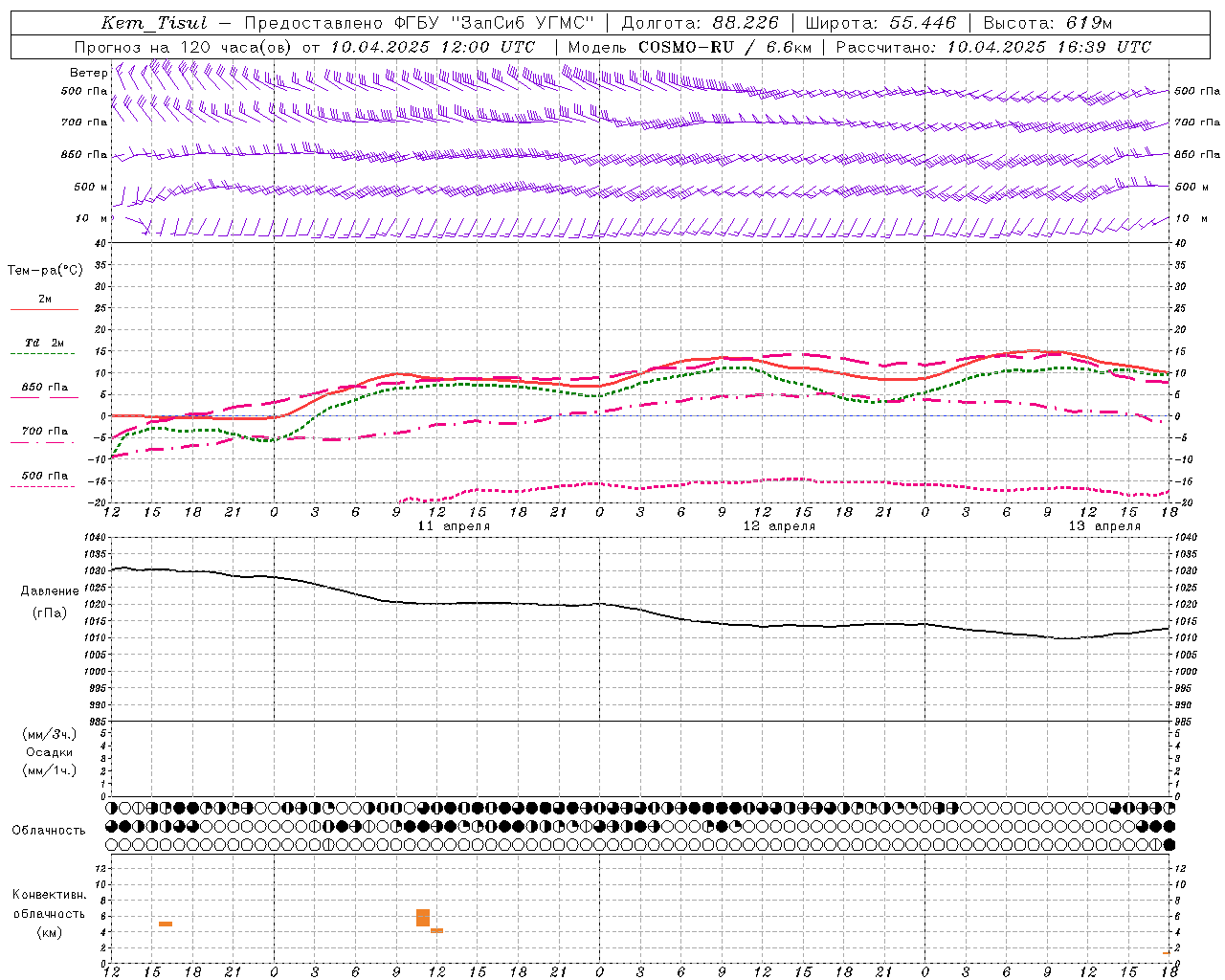The width and height of the screenshot is (1225, 980).
Task: Click the '(км)' convective height unit
Action: pyautogui.click(x=50, y=932)
